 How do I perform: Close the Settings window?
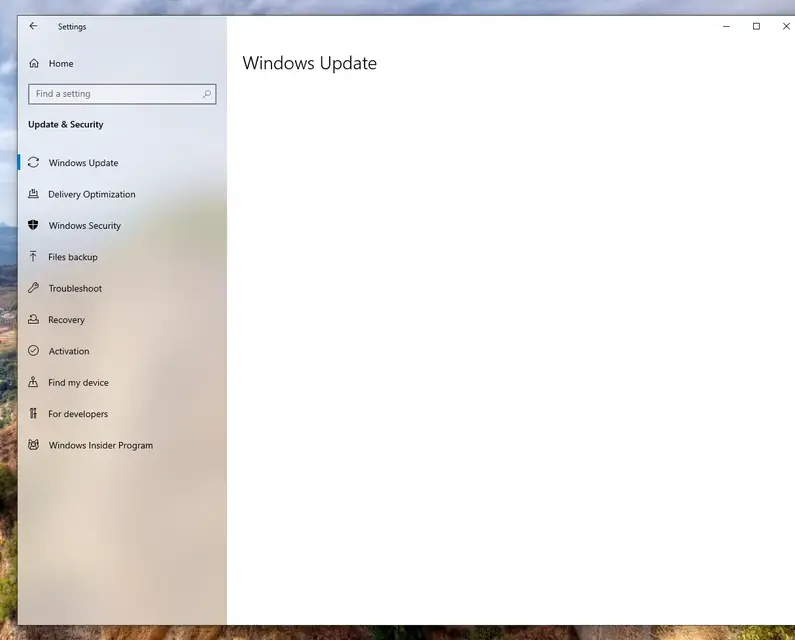785,26
